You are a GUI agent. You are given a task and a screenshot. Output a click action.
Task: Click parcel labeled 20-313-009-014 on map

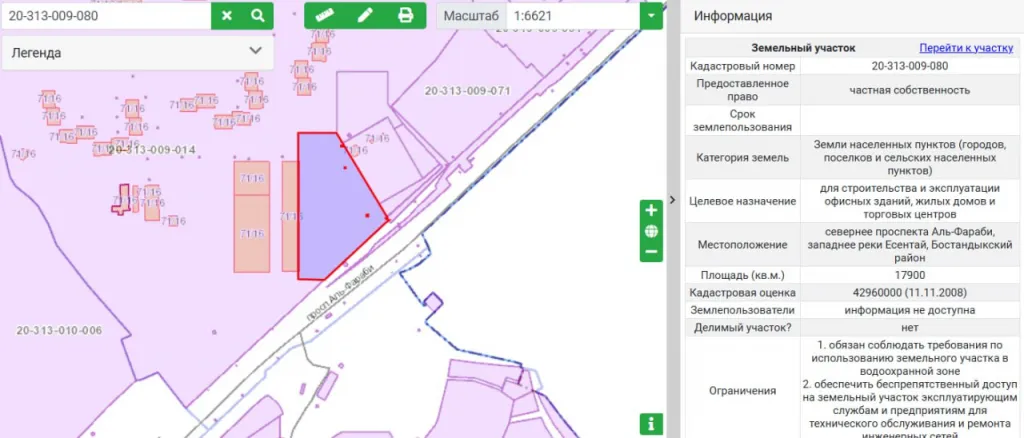coord(150,150)
